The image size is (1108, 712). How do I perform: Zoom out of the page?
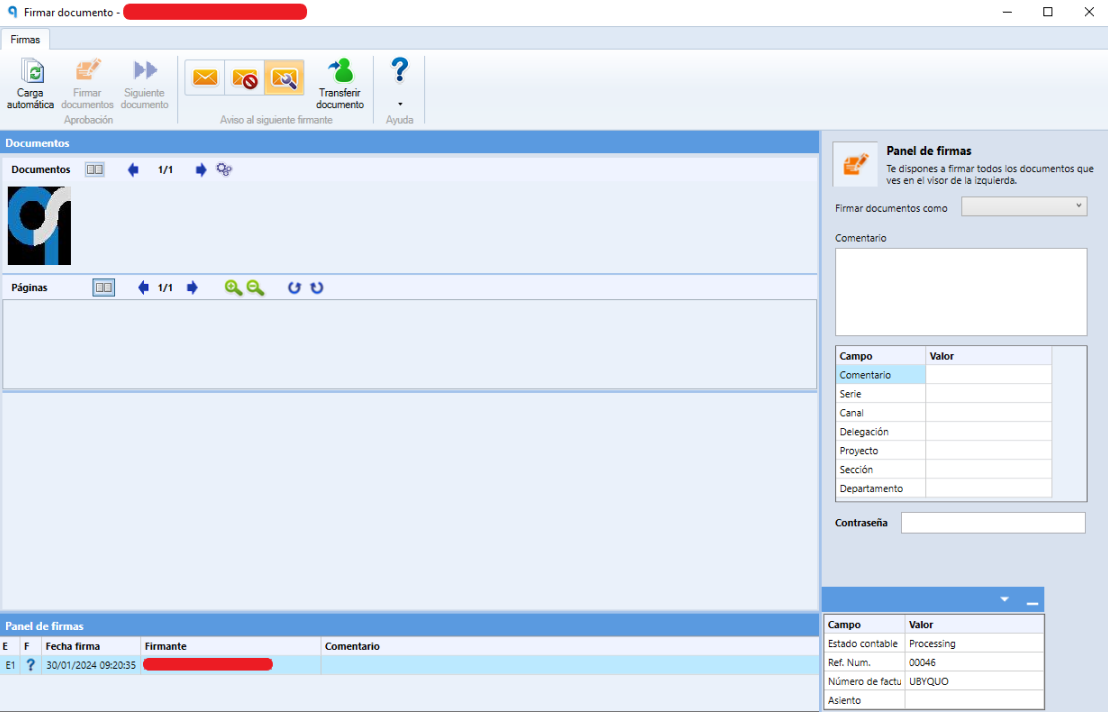click(255, 287)
